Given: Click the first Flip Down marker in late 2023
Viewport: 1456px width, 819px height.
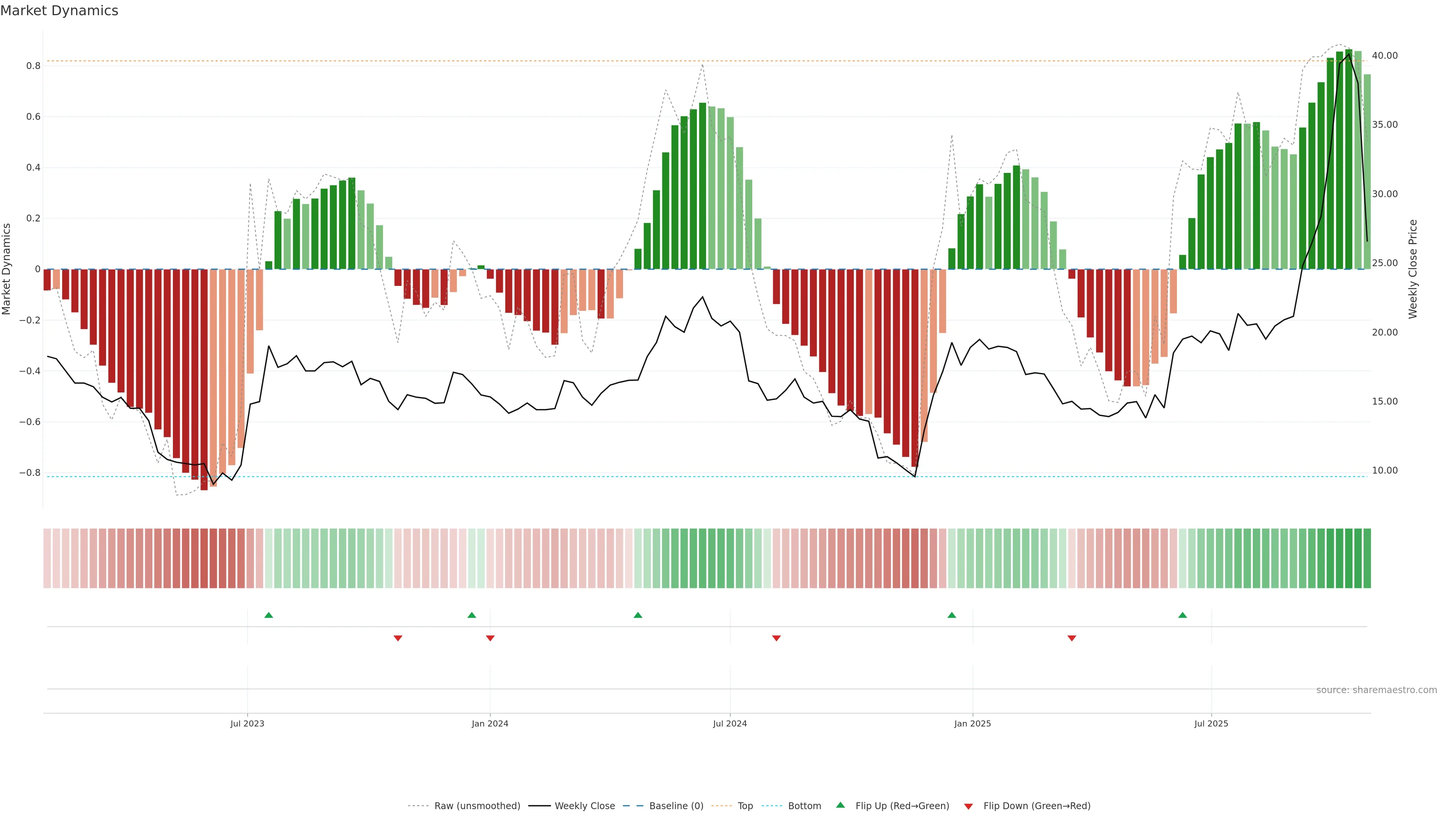Looking at the screenshot, I should 398,638.
